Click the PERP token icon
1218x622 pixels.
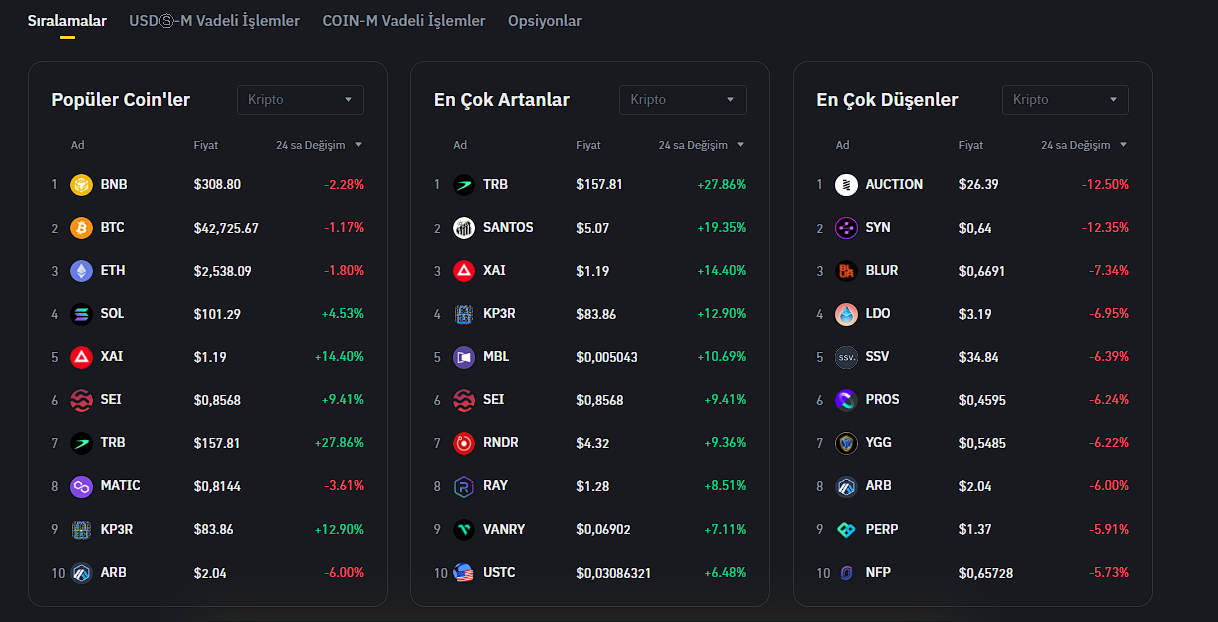pos(846,529)
